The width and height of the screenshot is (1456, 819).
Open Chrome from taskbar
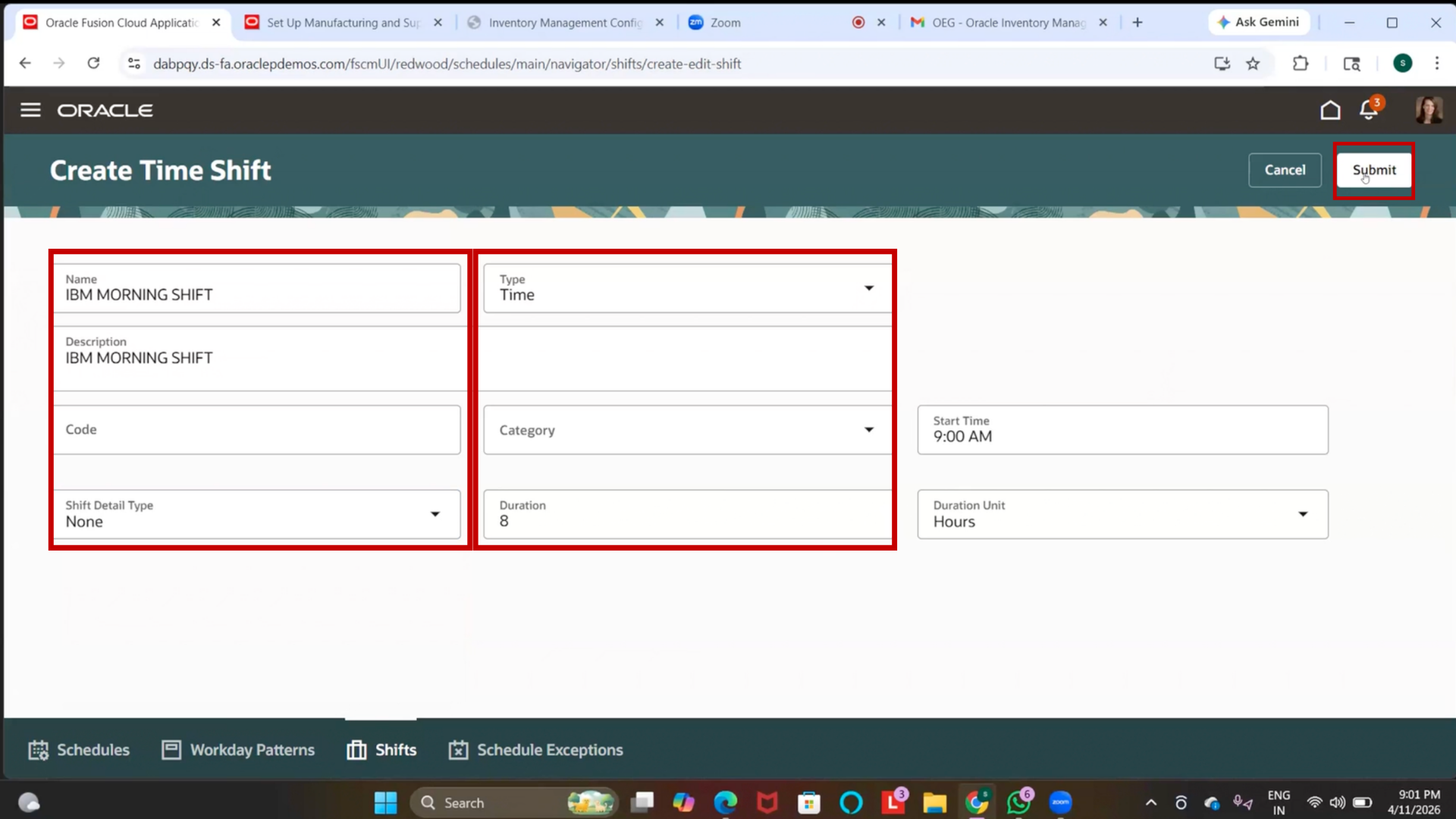[x=977, y=802]
